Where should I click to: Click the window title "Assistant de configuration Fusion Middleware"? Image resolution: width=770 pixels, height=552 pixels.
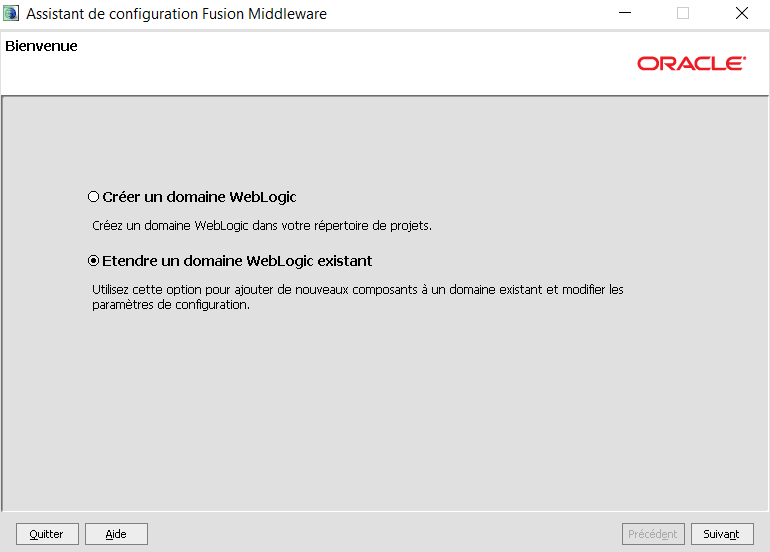(176, 14)
